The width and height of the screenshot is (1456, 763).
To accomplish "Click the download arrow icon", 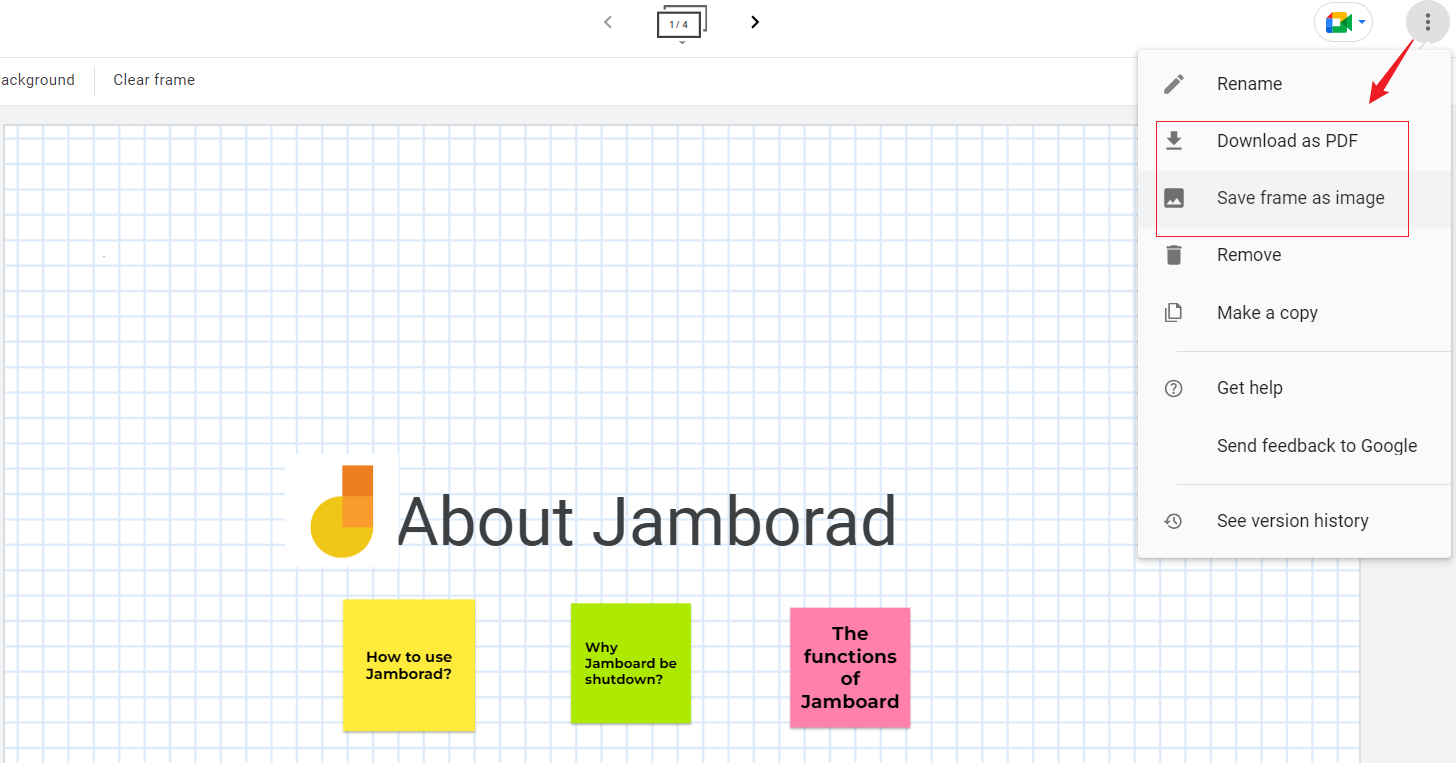I will [x=1174, y=141].
